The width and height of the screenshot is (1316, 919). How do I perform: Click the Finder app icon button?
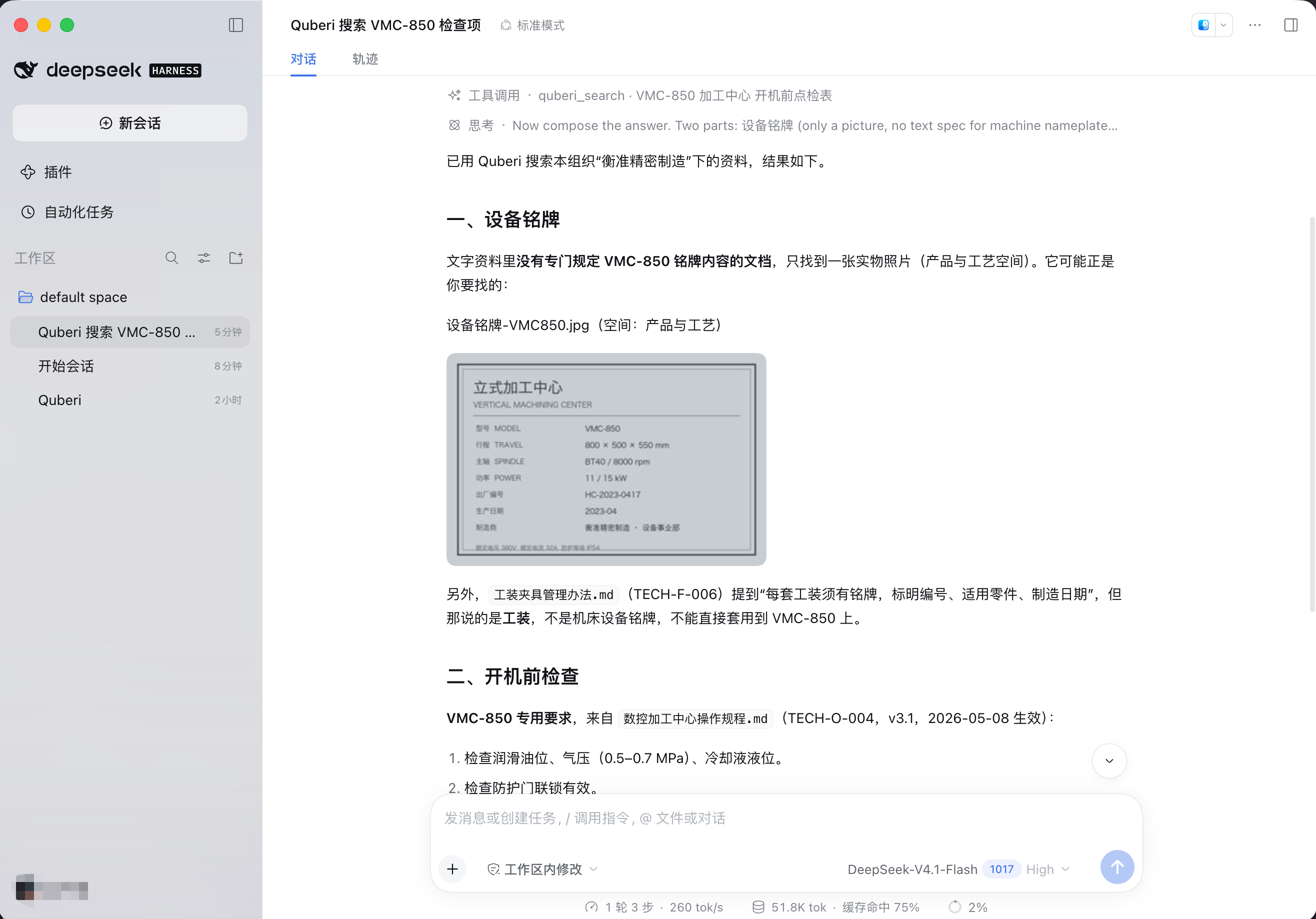1203,25
